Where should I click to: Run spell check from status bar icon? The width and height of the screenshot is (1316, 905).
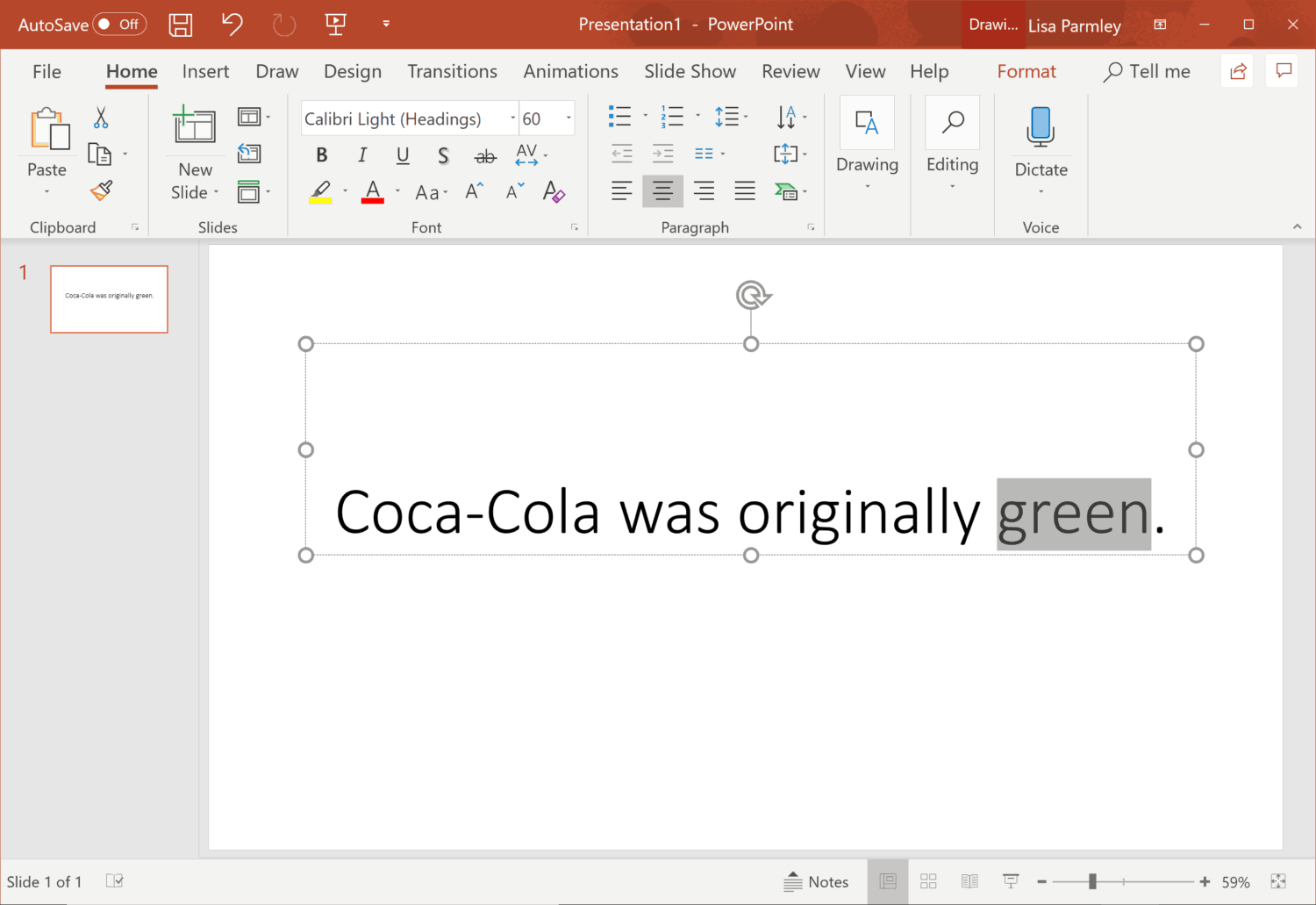[115, 880]
